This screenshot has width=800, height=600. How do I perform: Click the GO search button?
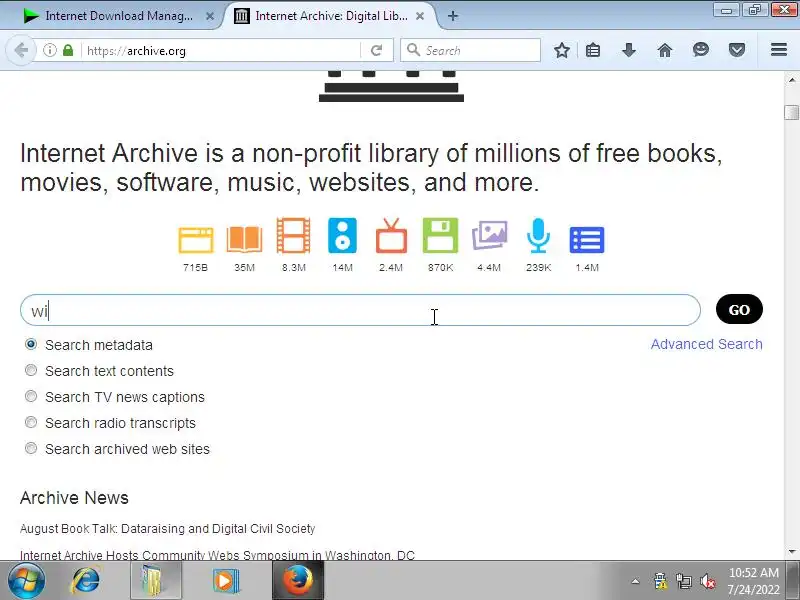(x=739, y=310)
